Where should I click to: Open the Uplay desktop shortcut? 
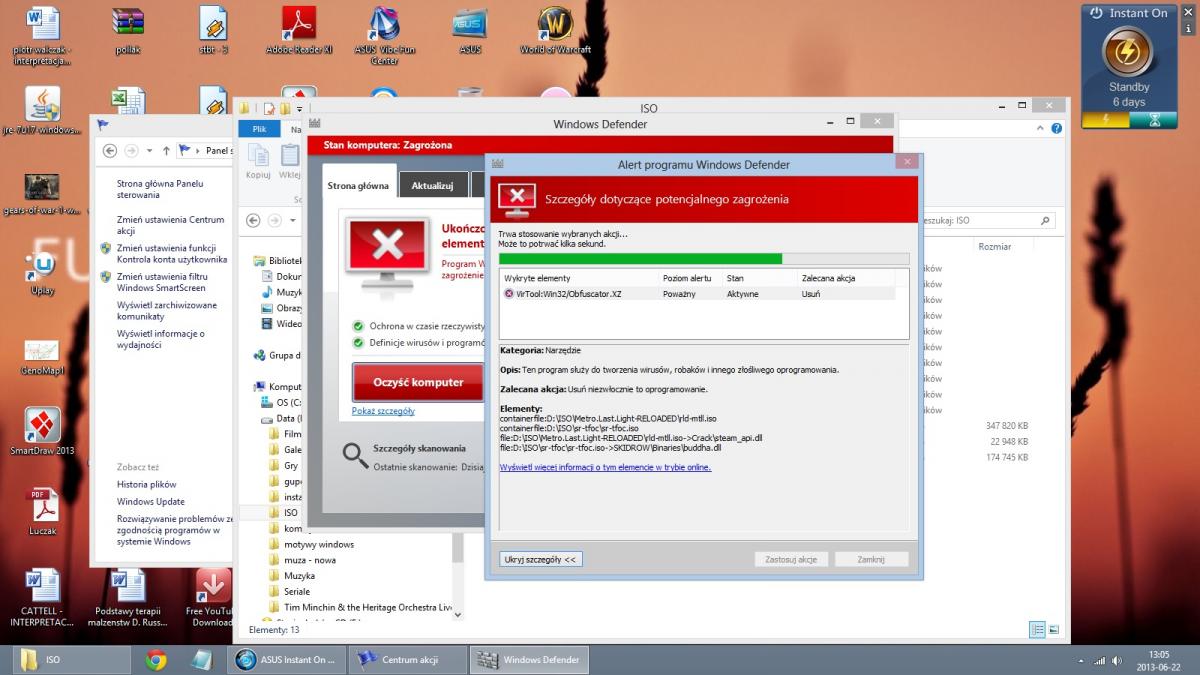pos(42,273)
